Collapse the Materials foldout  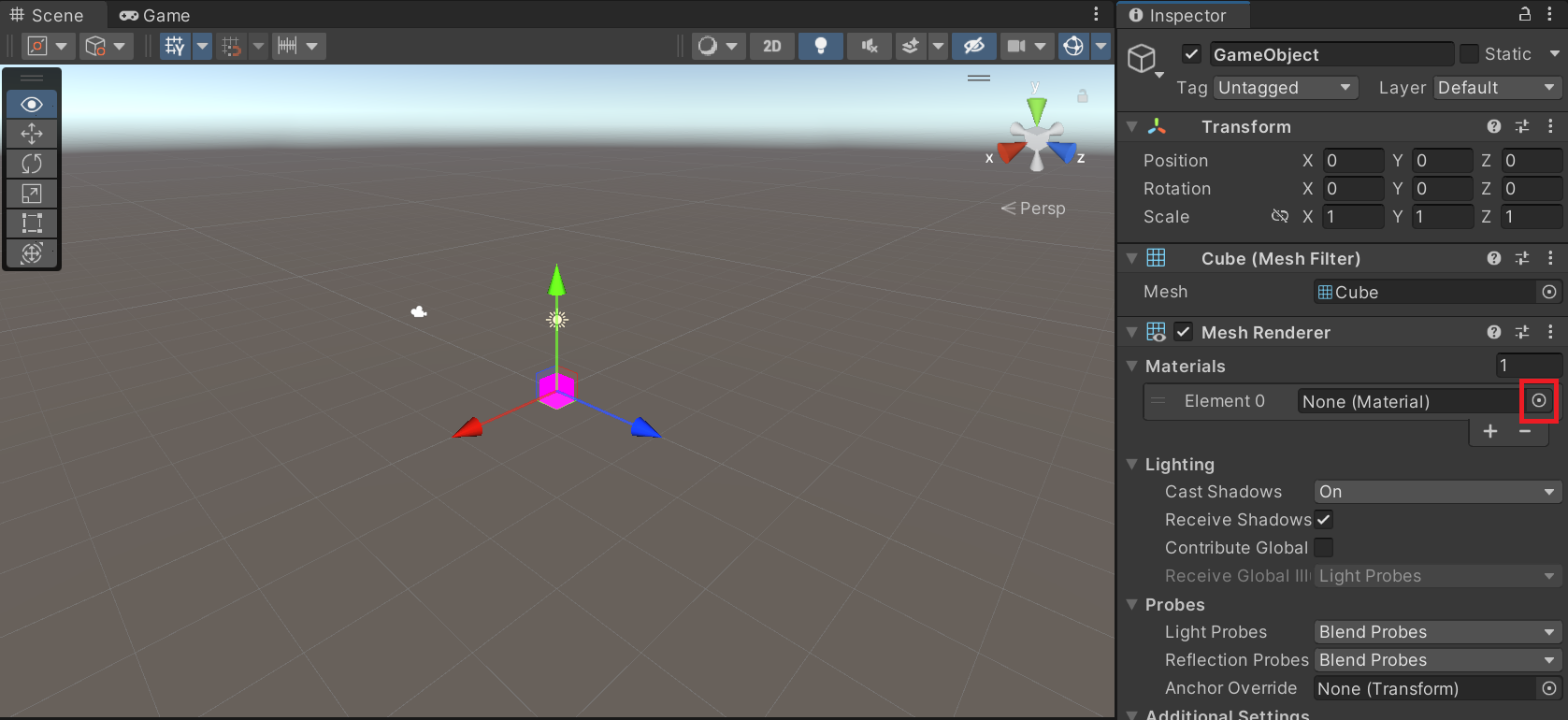pyautogui.click(x=1132, y=366)
